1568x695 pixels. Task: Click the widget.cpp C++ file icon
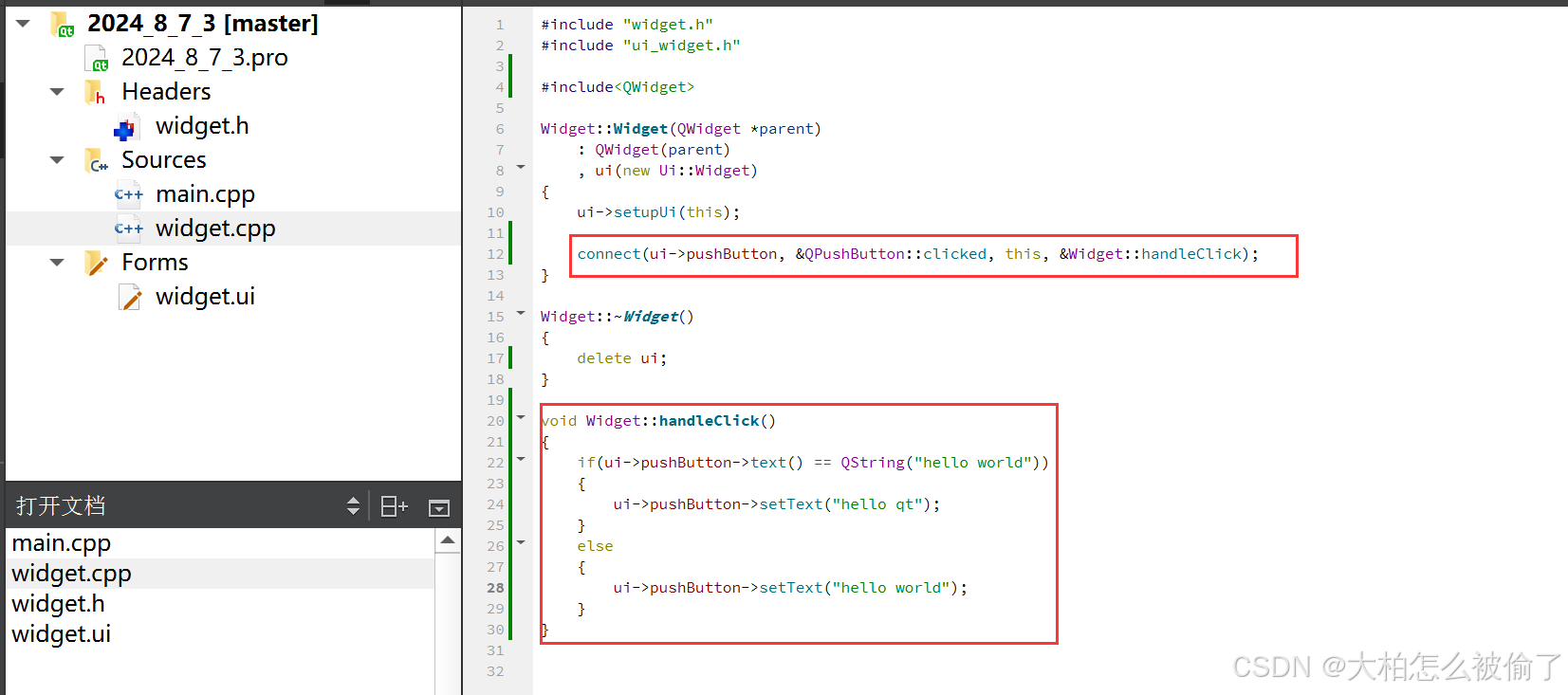(x=128, y=229)
